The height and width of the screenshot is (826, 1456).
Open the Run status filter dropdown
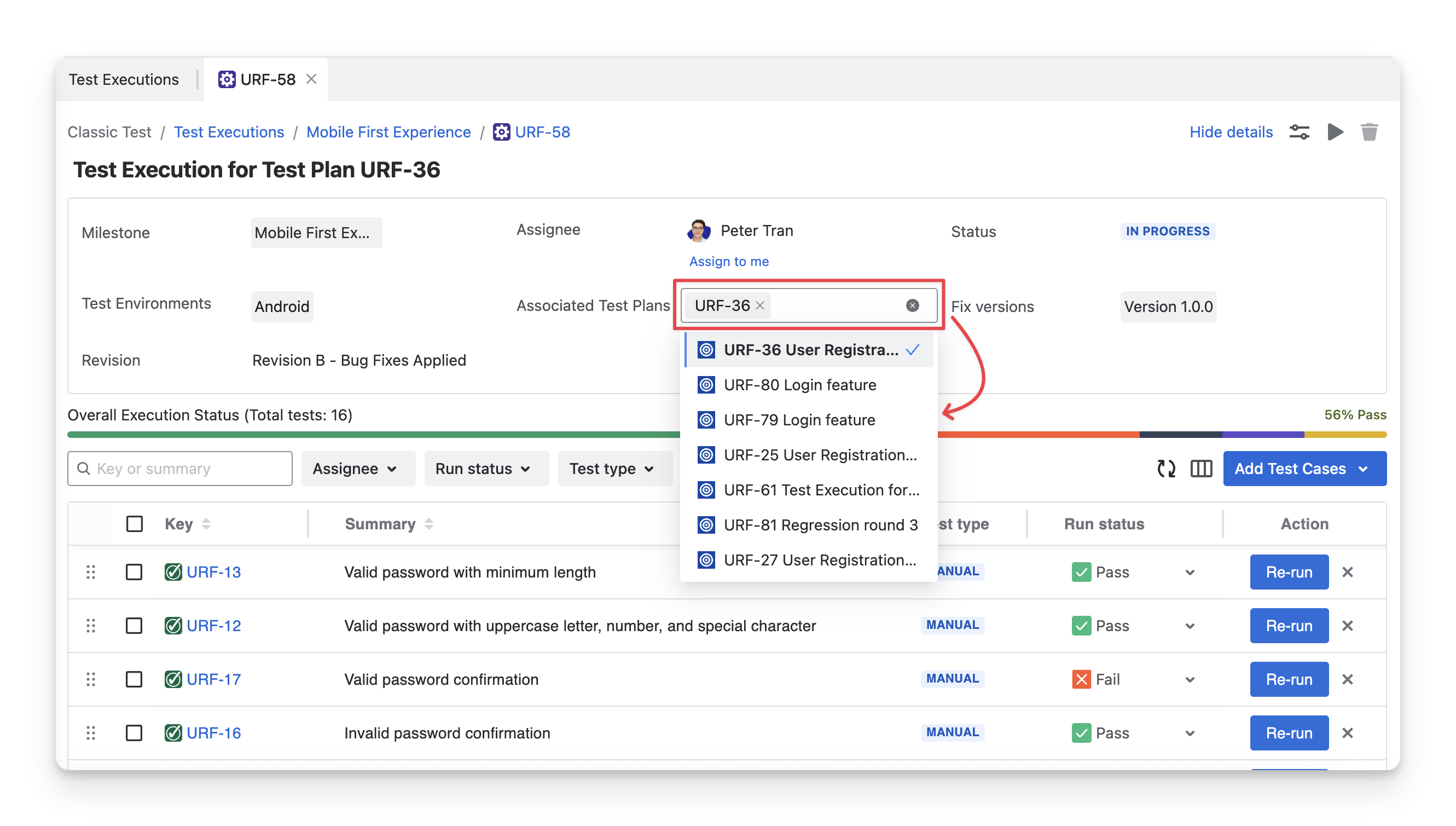point(486,469)
